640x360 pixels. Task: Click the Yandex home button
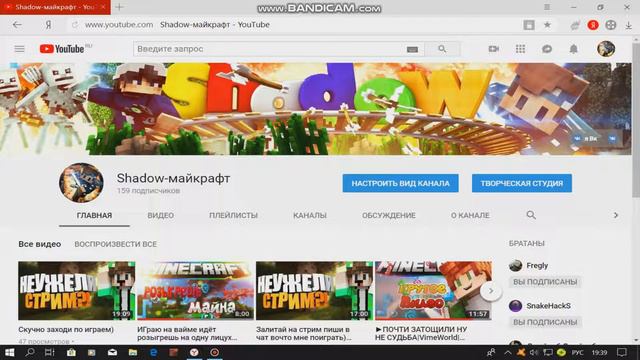click(48, 25)
